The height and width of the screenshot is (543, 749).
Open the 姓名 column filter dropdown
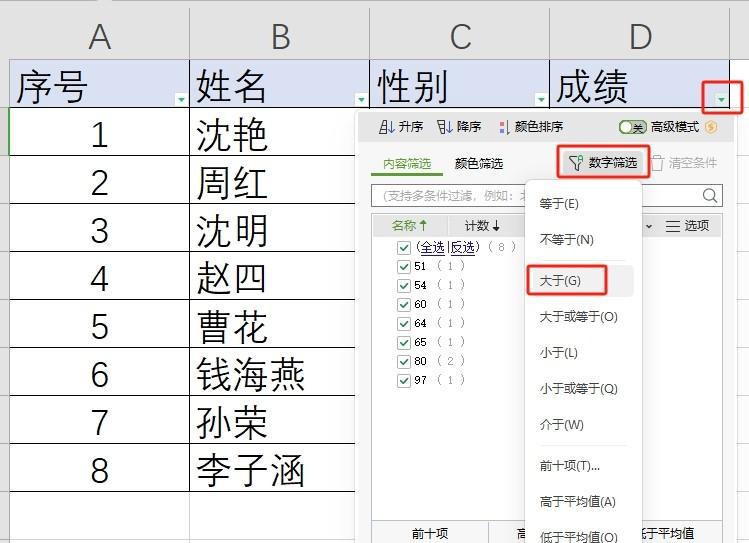pos(361,99)
